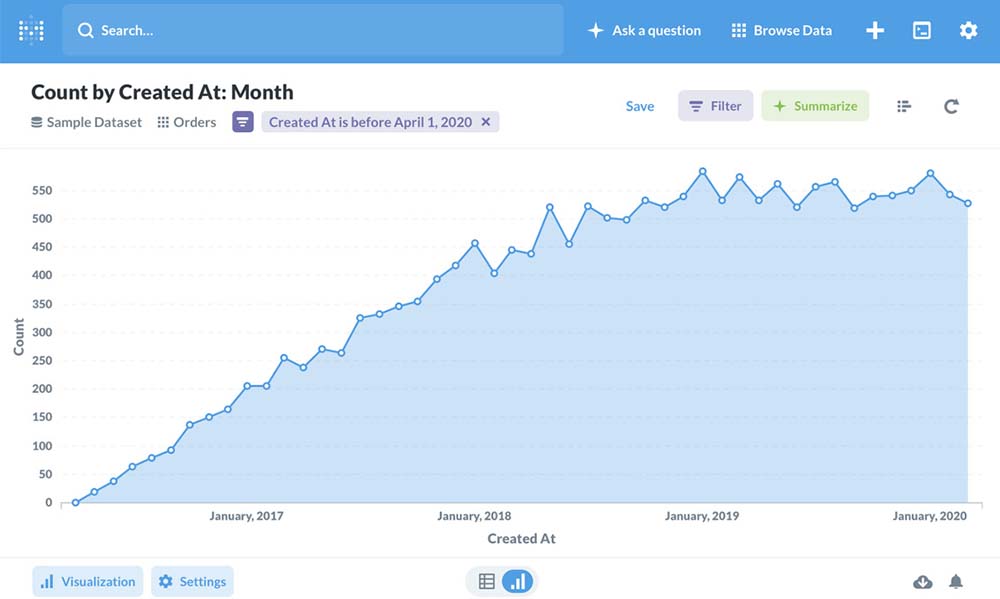Open chart Settings panel

[192, 581]
